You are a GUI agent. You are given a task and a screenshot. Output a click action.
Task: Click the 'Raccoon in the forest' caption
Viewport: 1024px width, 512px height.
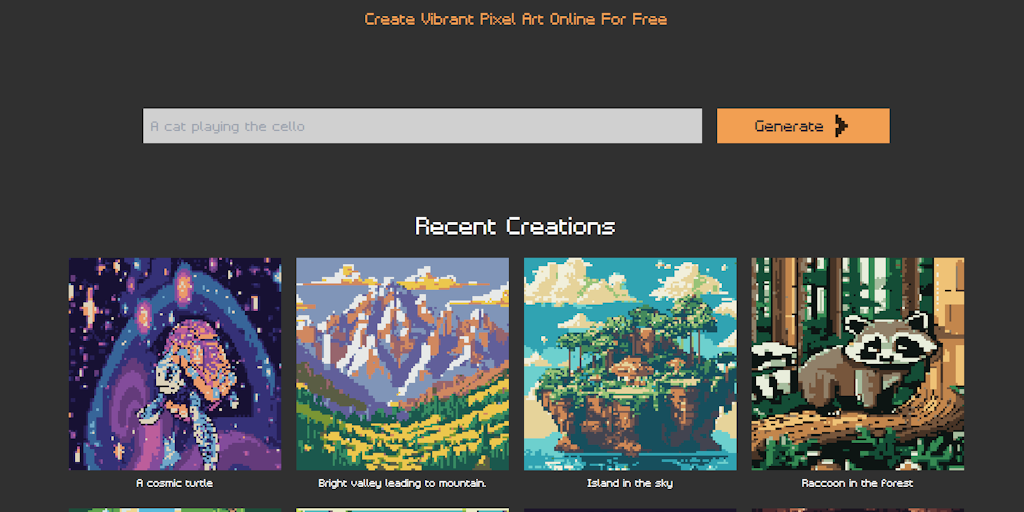857,484
